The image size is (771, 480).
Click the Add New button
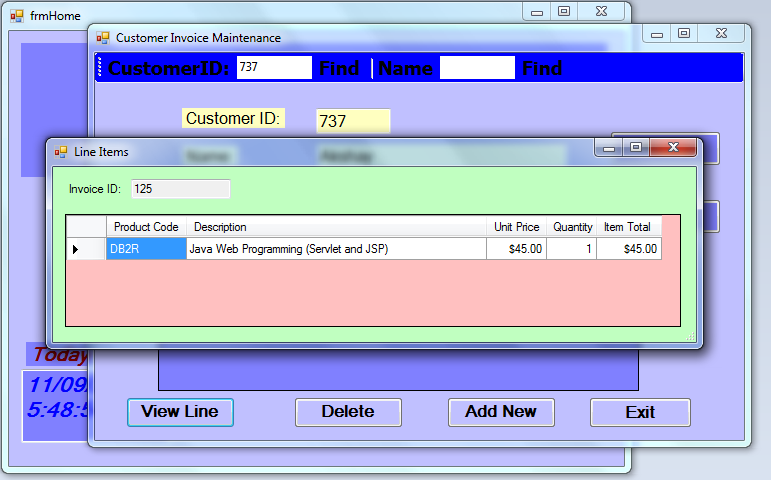(501, 412)
